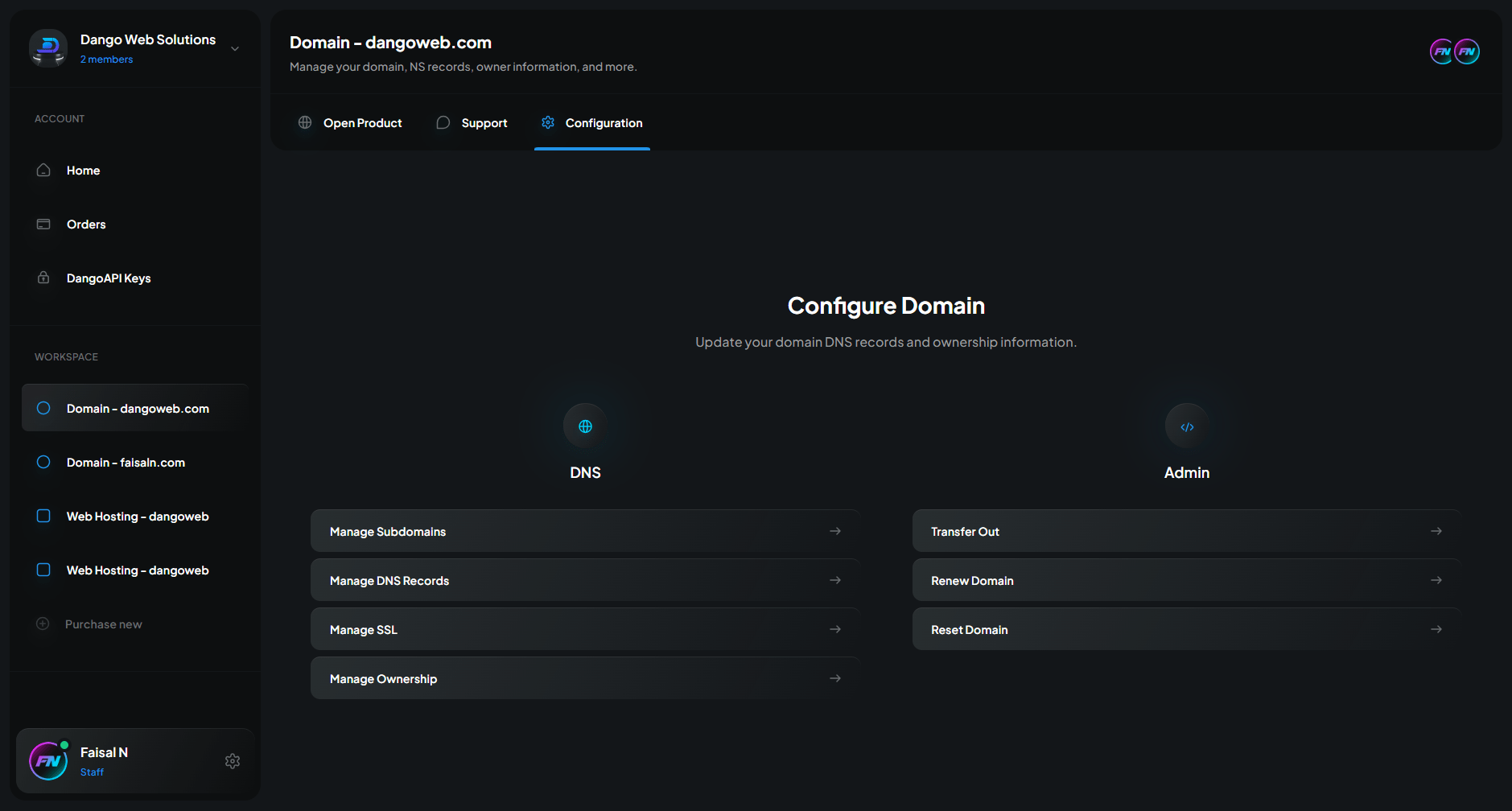Image resolution: width=1512 pixels, height=811 pixels.
Task: Click the first member avatar at top right
Action: point(1442,51)
